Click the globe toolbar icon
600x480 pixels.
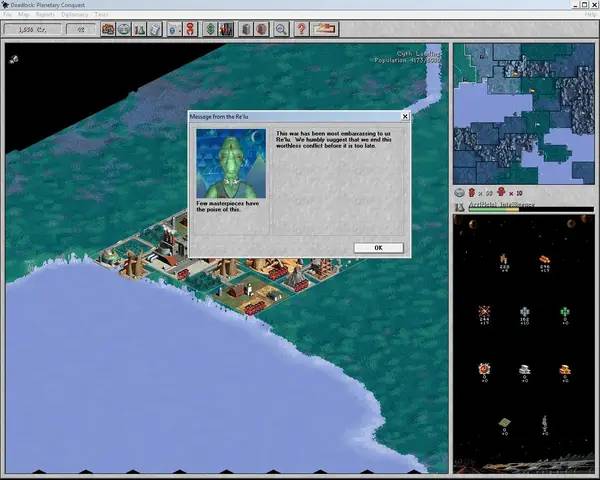[123, 29]
